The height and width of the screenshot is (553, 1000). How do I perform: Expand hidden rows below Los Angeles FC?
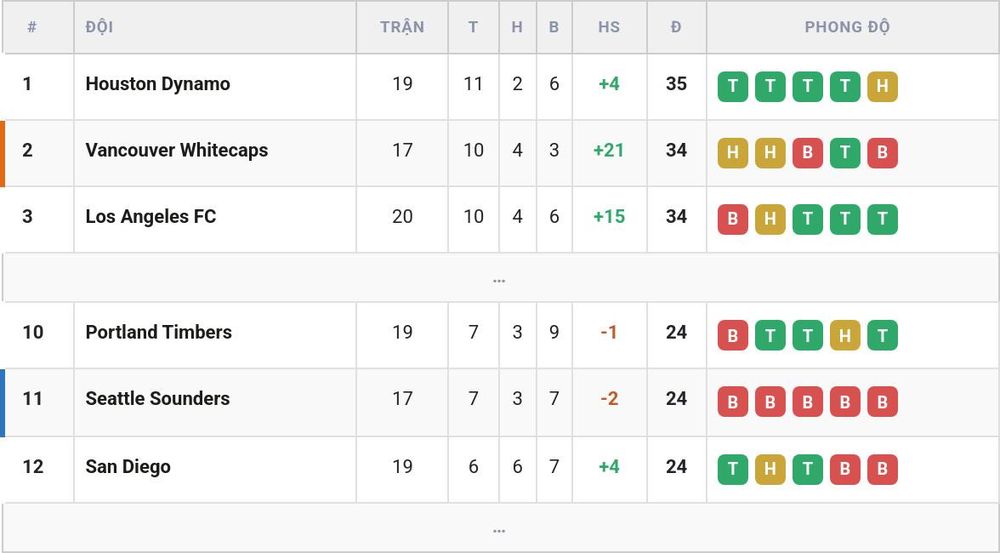click(x=499, y=278)
